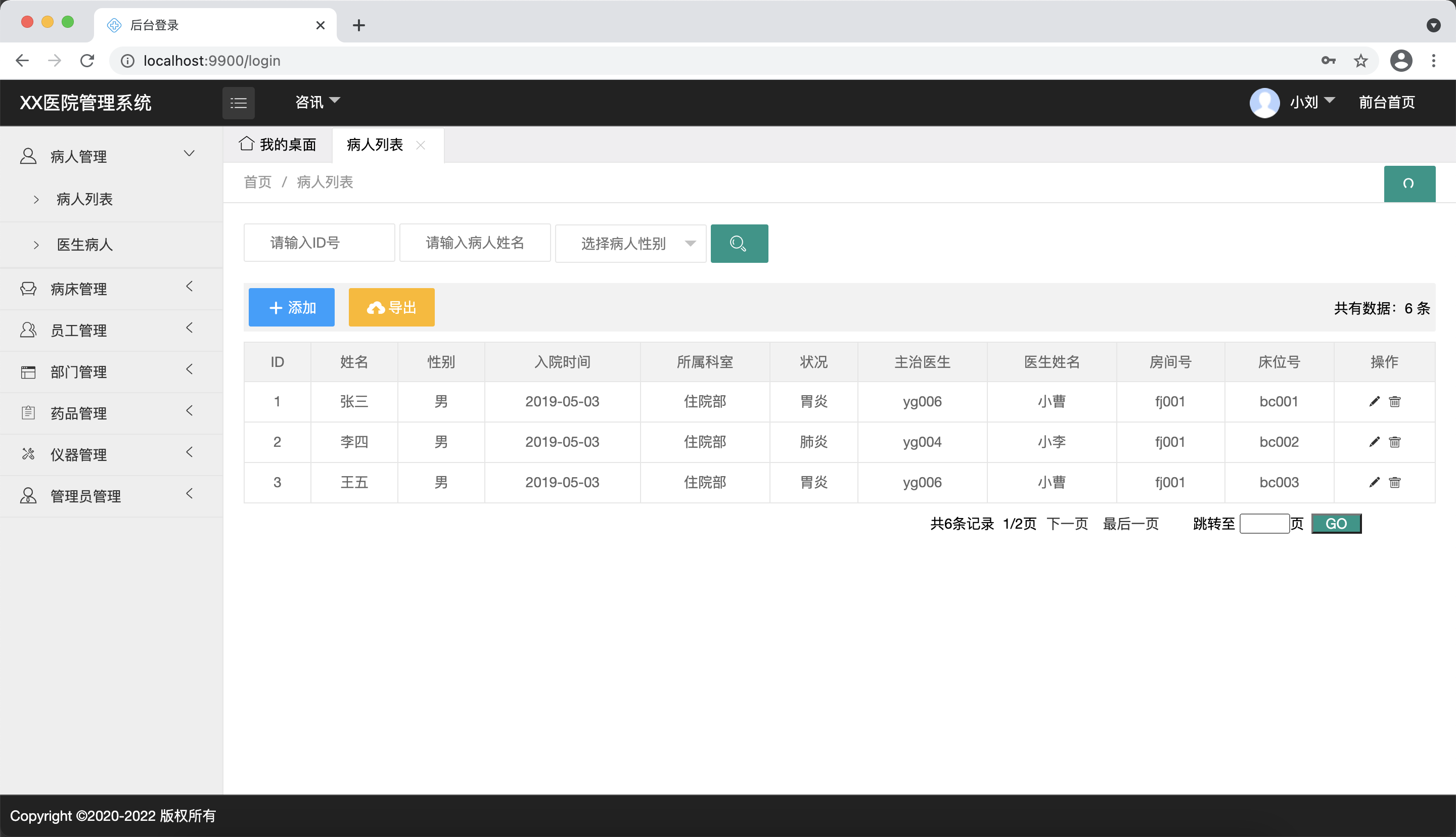Image resolution: width=1456 pixels, height=837 pixels.
Task: Open Chrome profile icon
Action: tap(1401, 60)
